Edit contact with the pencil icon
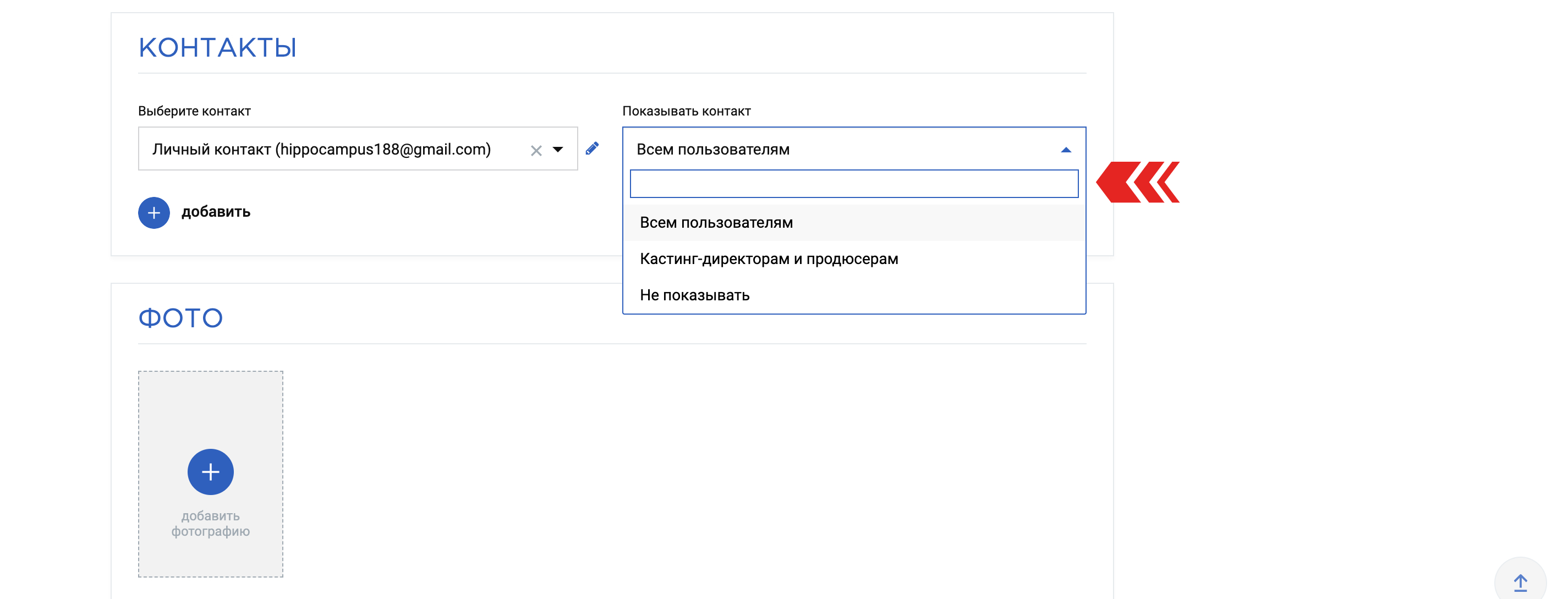The height and width of the screenshot is (599, 1568). [x=592, y=148]
